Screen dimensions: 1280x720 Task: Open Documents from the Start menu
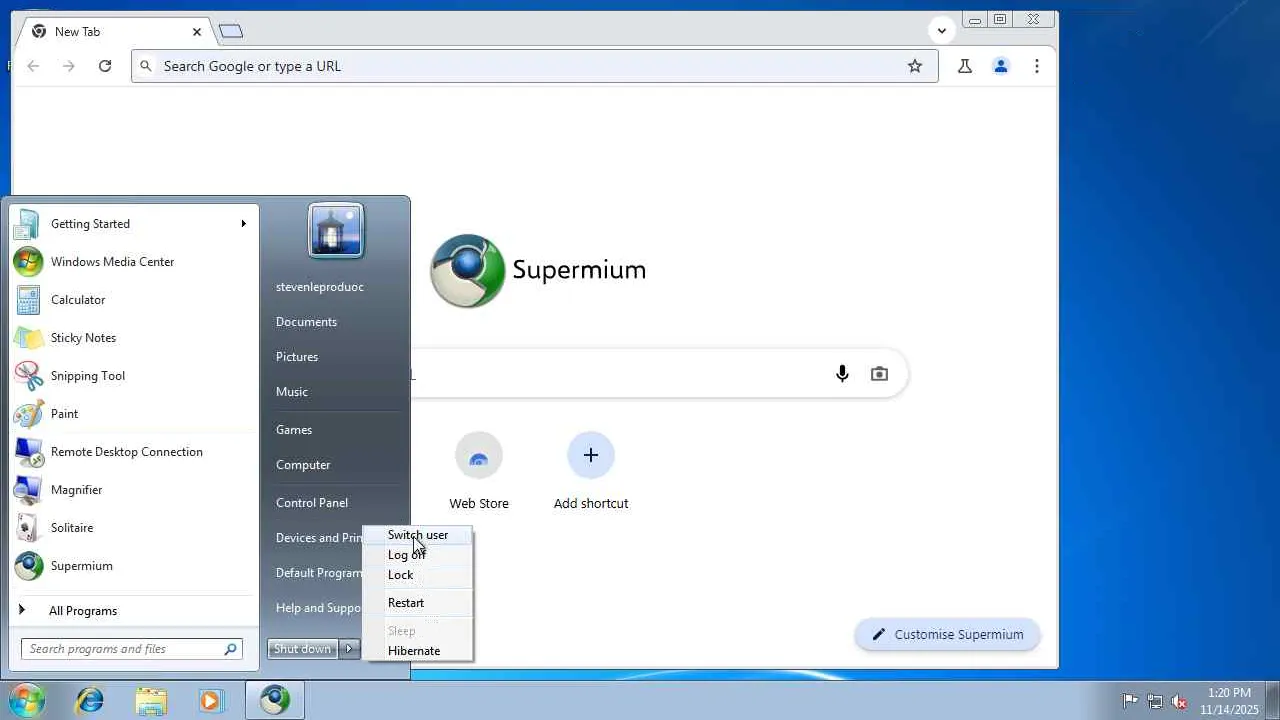[307, 322]
